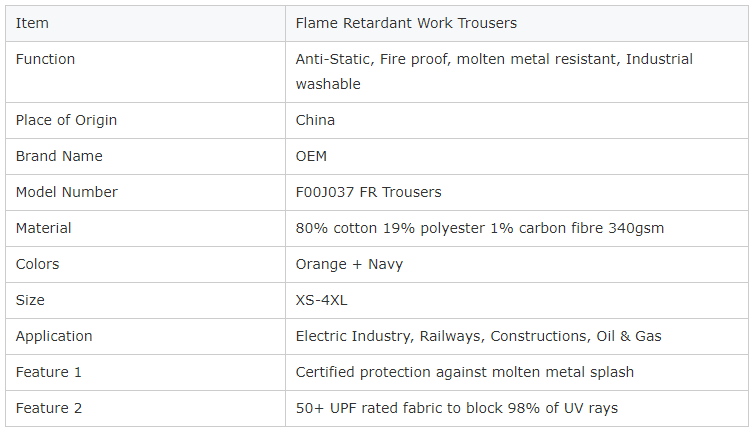Click the 'Place of Origin' label
The width and height of the screenshot is (754, 433).
[66, 120]
